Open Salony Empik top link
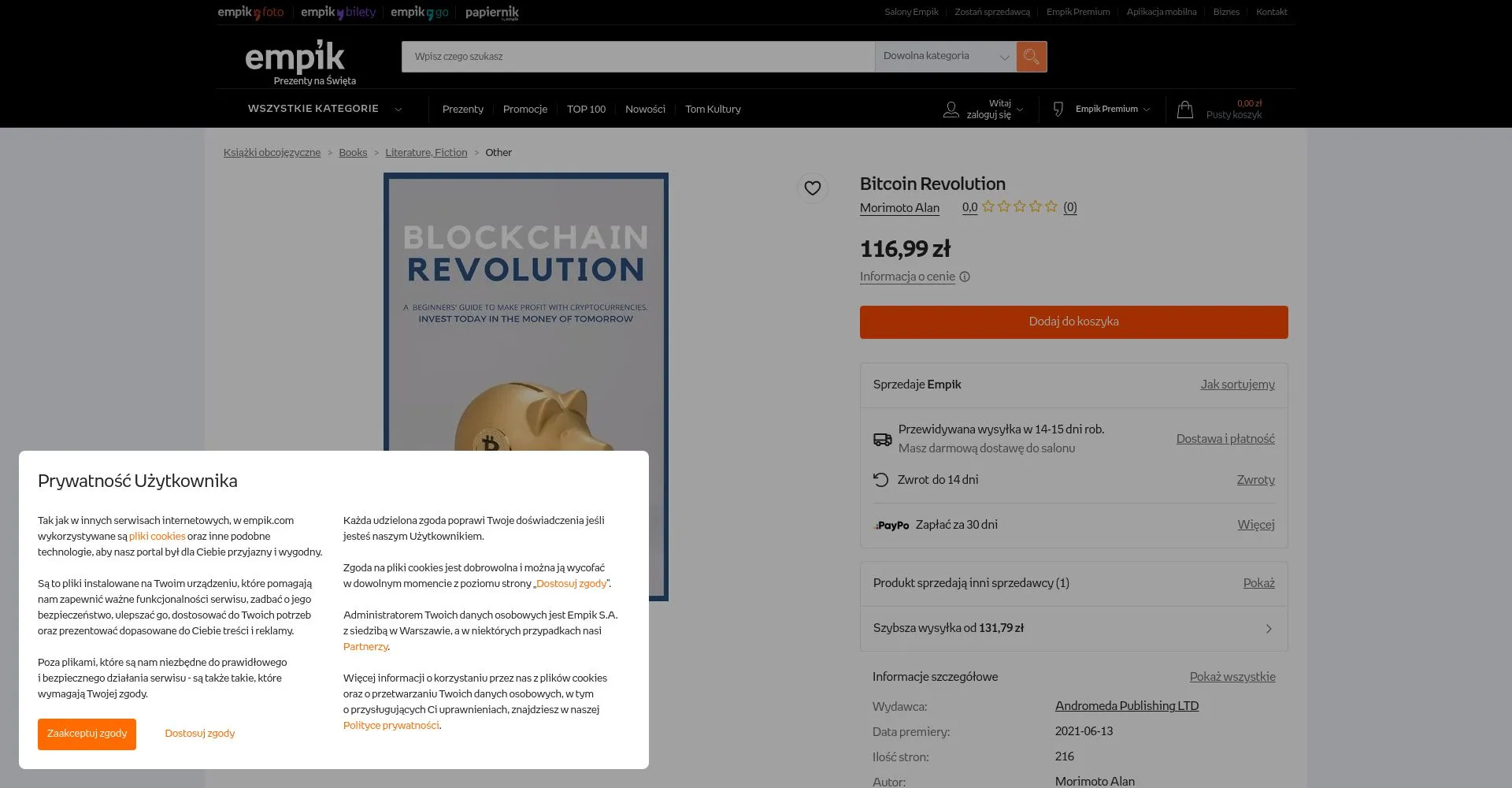Screen dimensions: 1512x788 [x=911, y=12]
